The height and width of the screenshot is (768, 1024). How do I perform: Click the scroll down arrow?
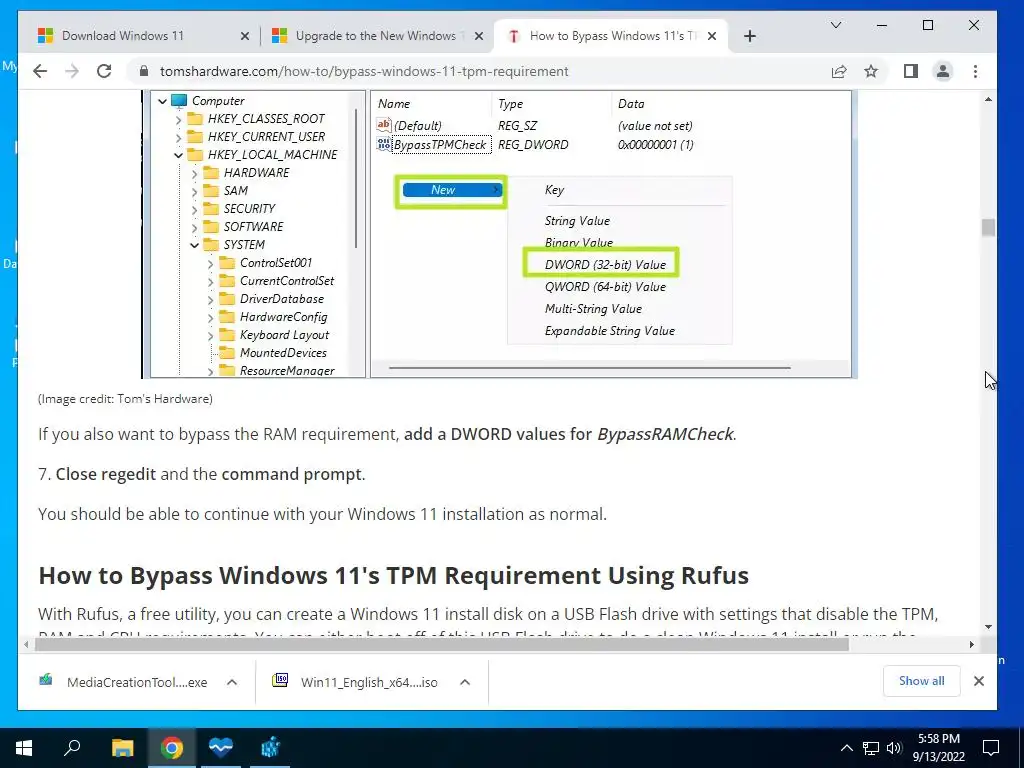988,627
